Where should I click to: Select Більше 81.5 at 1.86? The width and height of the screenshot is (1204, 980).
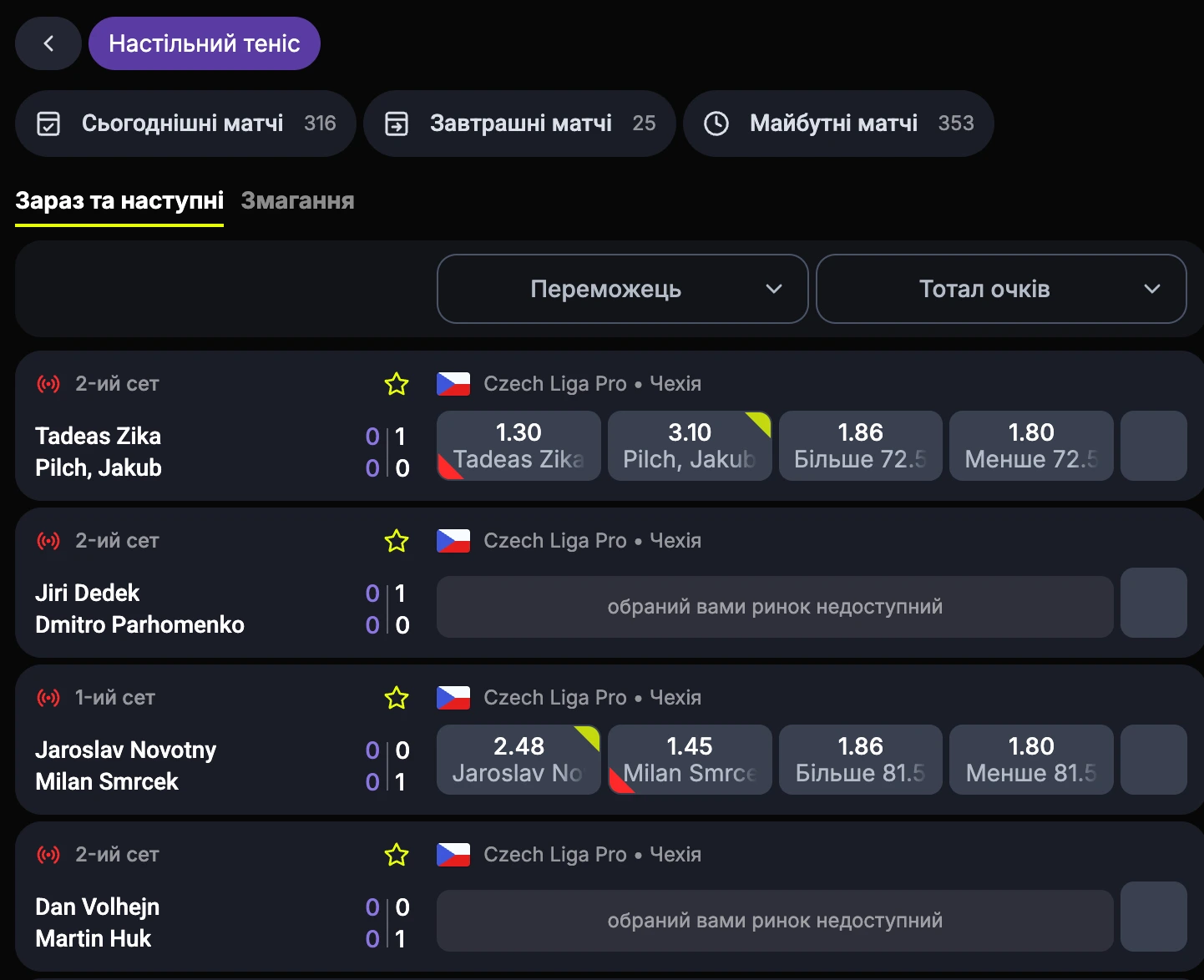[x=861, y=760]
